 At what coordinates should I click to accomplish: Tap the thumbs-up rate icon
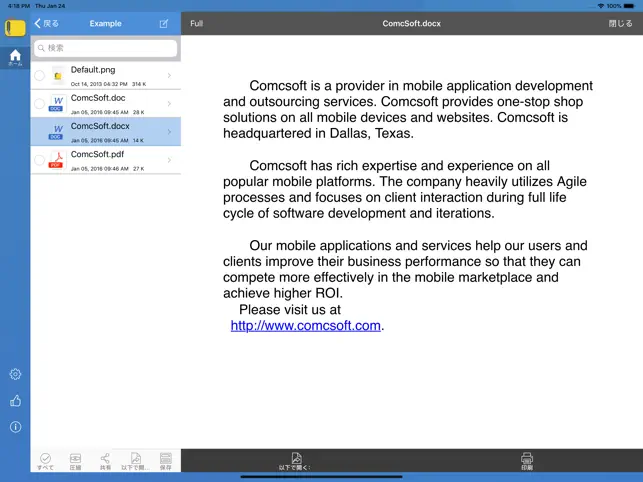15,401
